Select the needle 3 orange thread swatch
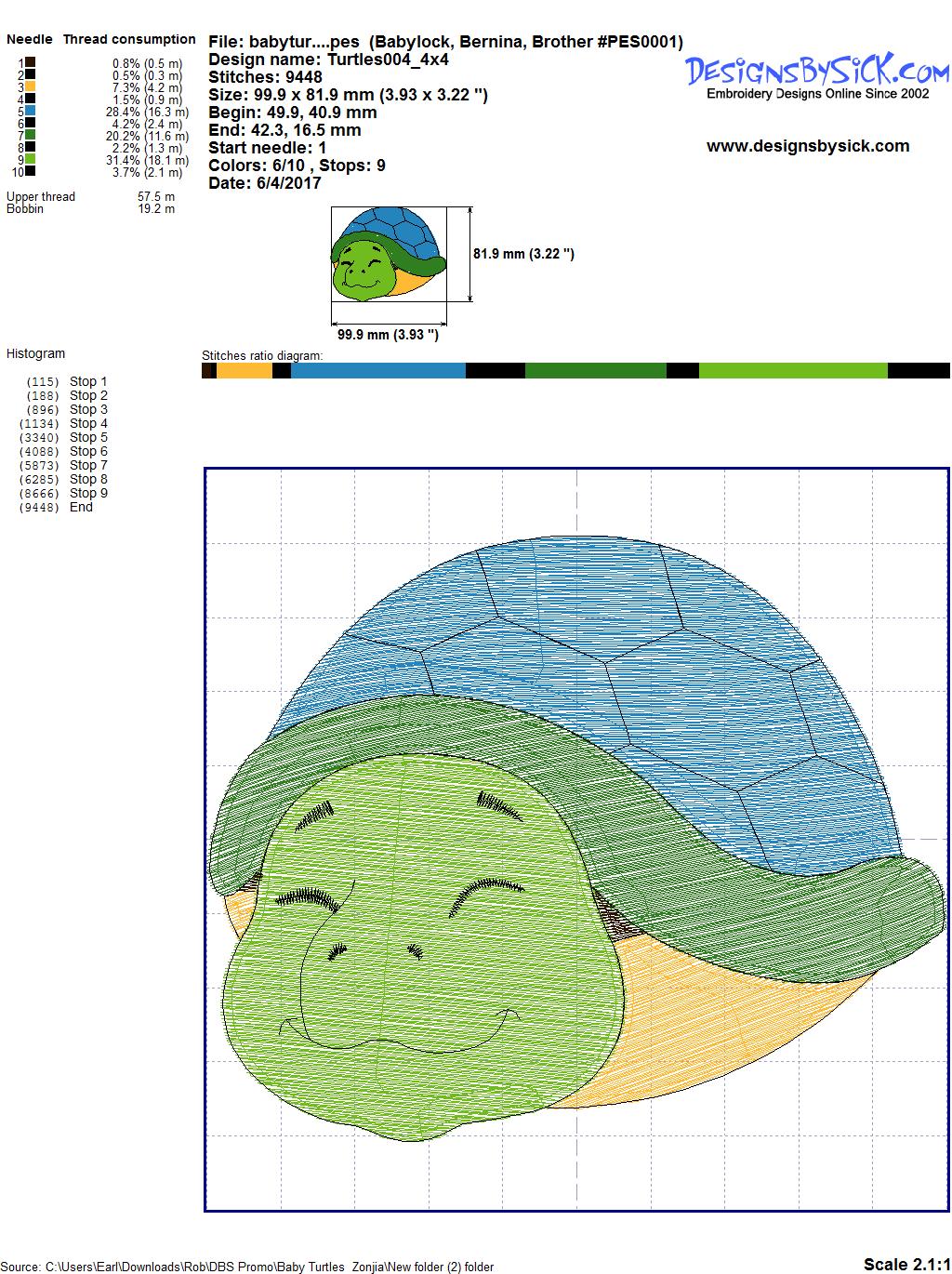The width and height of the screenshot is (952, 1274). [x=31, y=86]
